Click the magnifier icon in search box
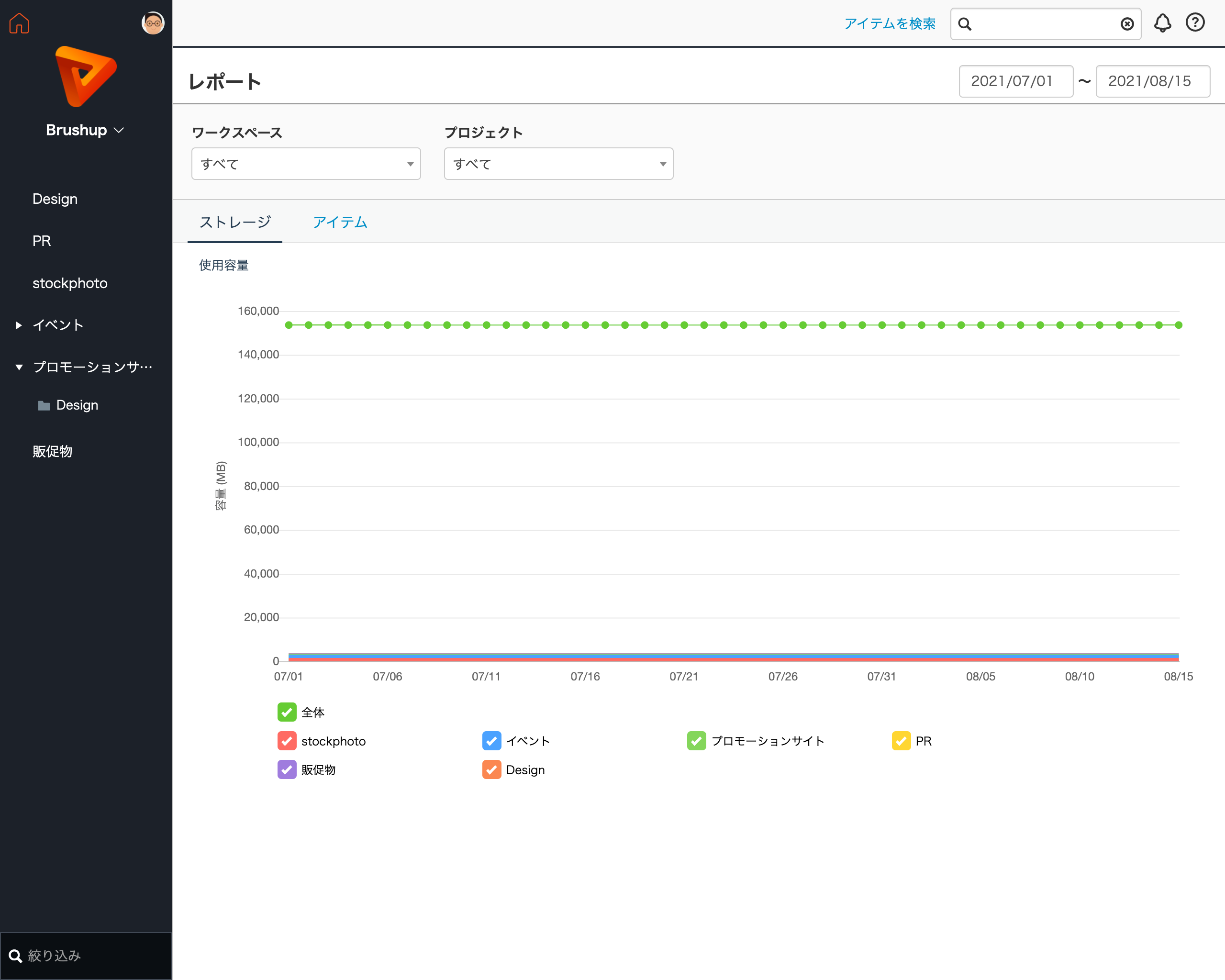 pos(965,24)
